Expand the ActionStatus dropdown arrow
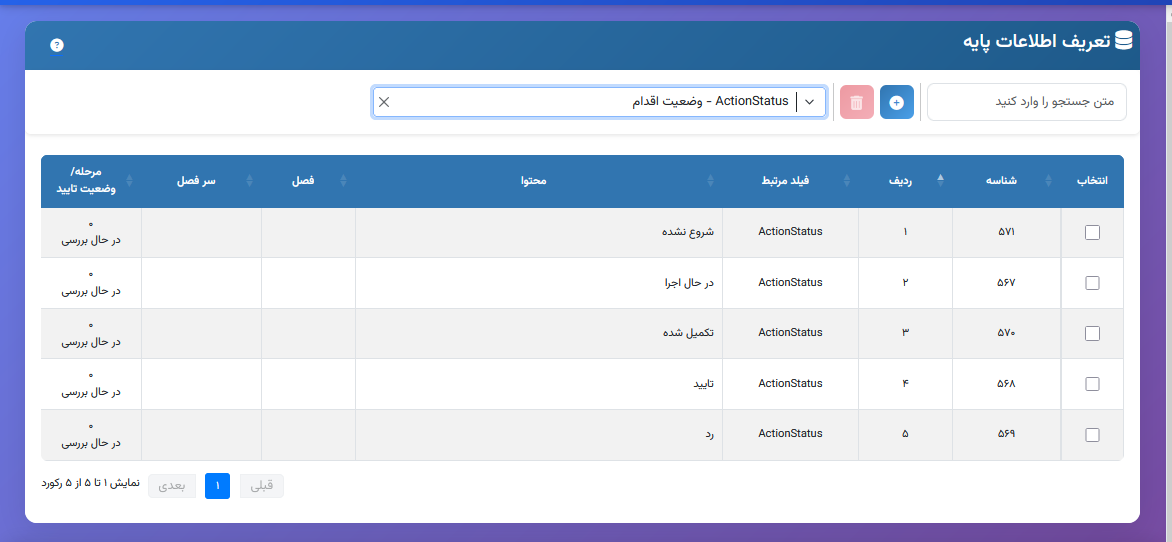 click(x=810, y=102)
